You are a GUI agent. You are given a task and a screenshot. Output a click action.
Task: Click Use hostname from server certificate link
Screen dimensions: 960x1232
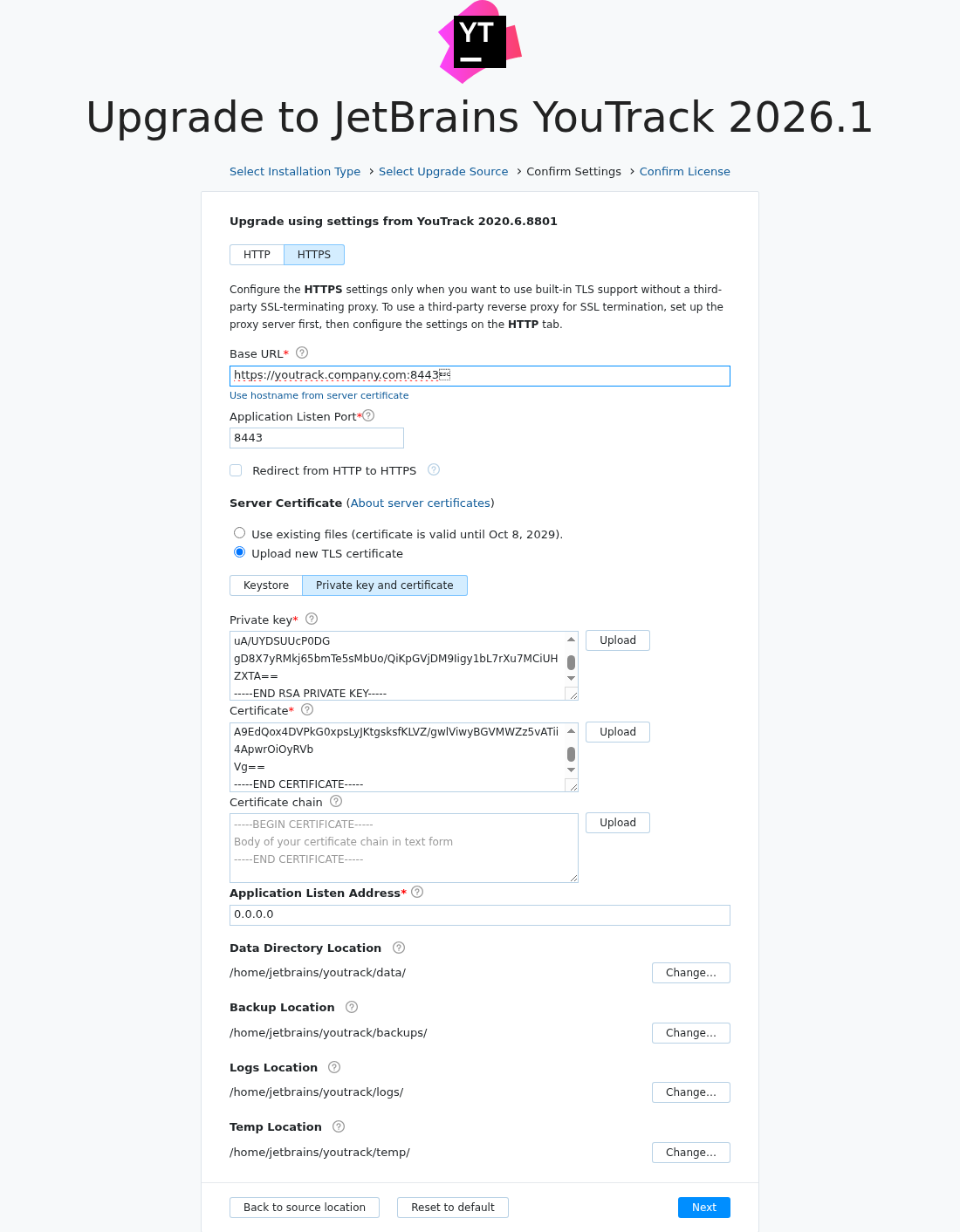coord(319,395)
